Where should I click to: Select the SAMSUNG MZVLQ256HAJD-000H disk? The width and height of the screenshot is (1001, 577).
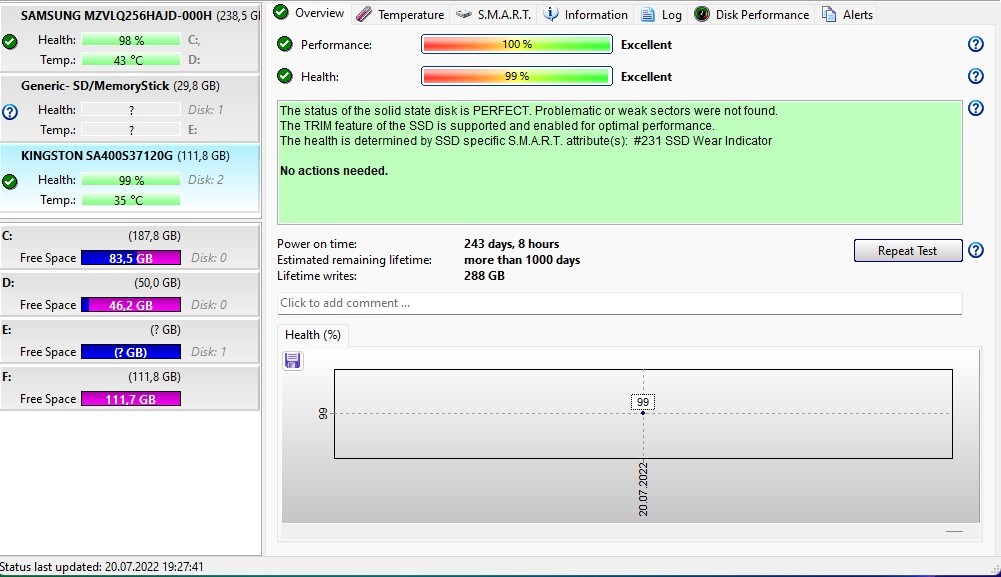coord(130,37)
